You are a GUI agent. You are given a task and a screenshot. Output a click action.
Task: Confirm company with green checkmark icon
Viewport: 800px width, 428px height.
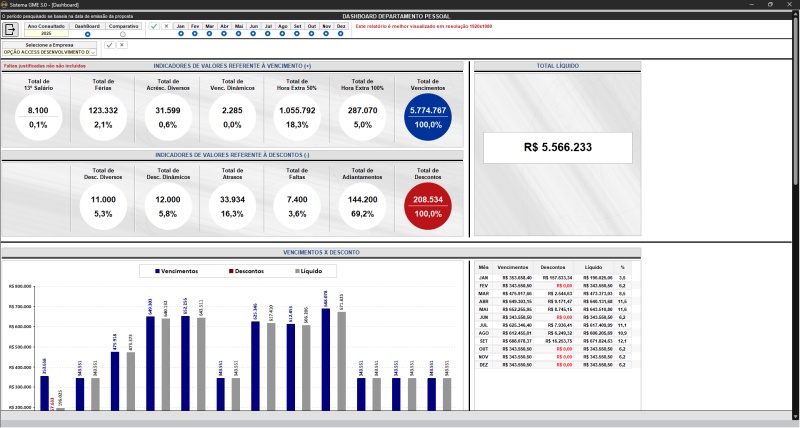110,45
